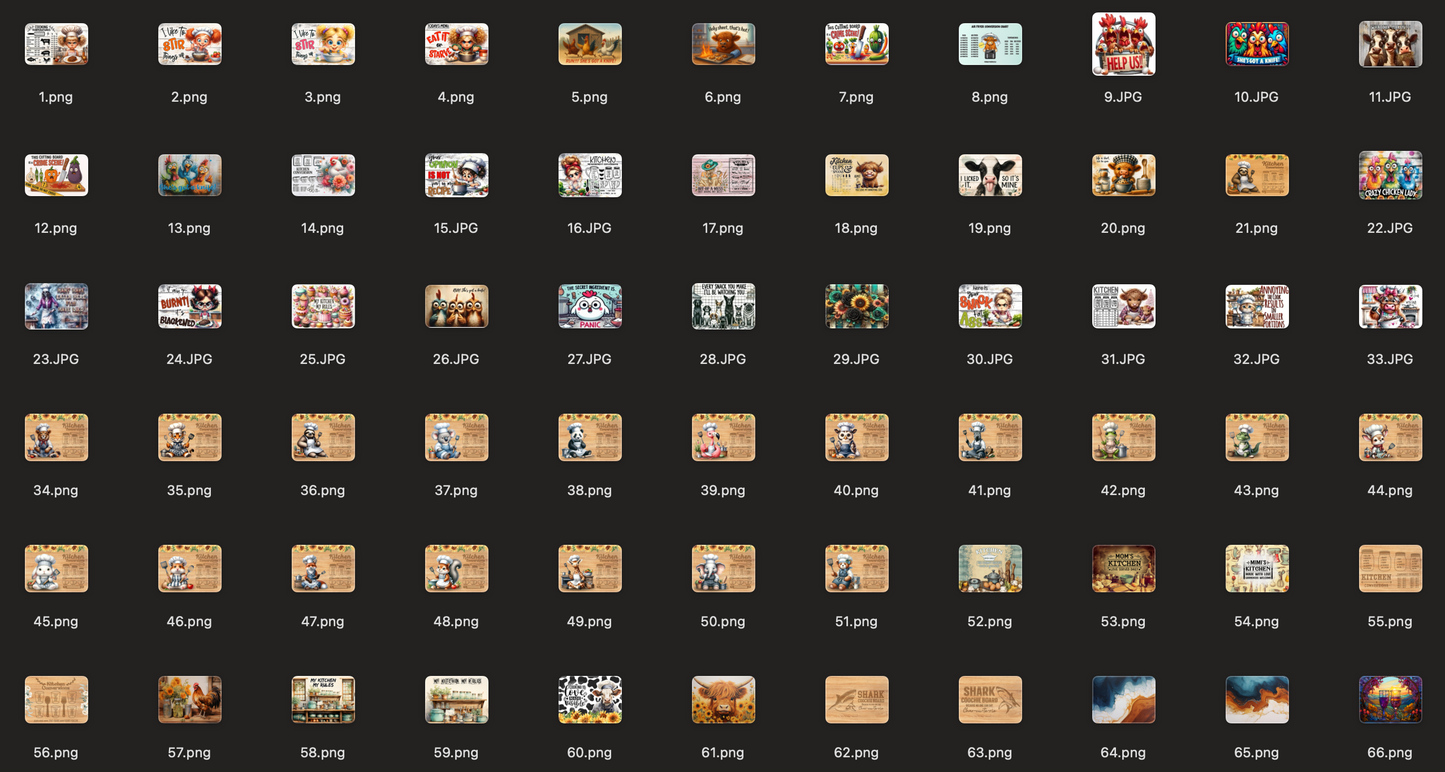1445x772 pixels.
Task: View the 66.JPG colorful stained glass thumbnail
Action: [1390, 699]
